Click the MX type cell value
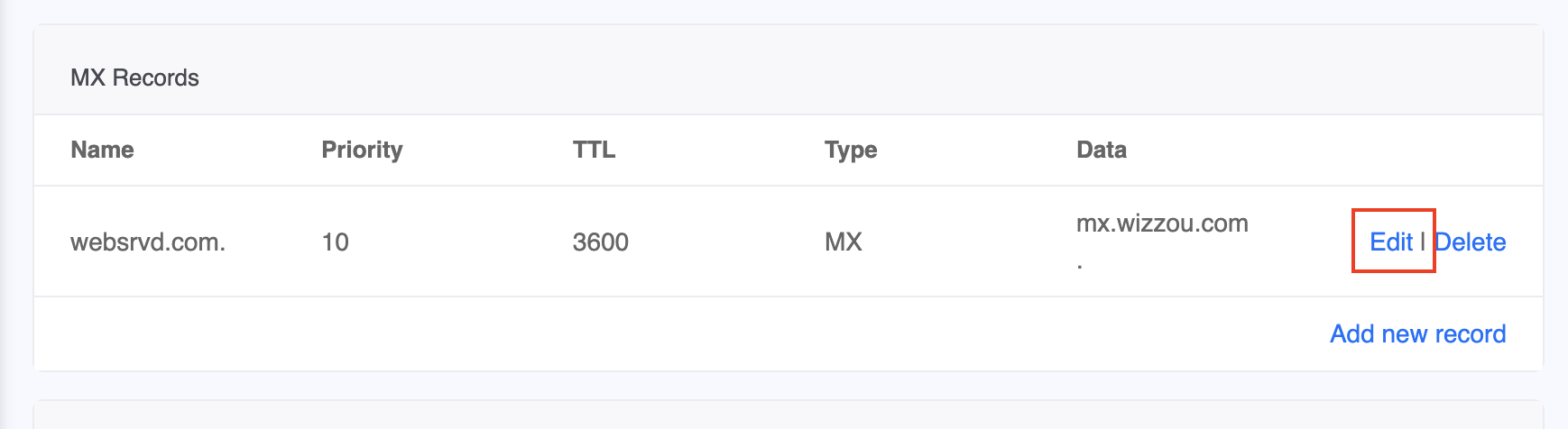This screenshot has height=429, width=1568. (843, 242)
